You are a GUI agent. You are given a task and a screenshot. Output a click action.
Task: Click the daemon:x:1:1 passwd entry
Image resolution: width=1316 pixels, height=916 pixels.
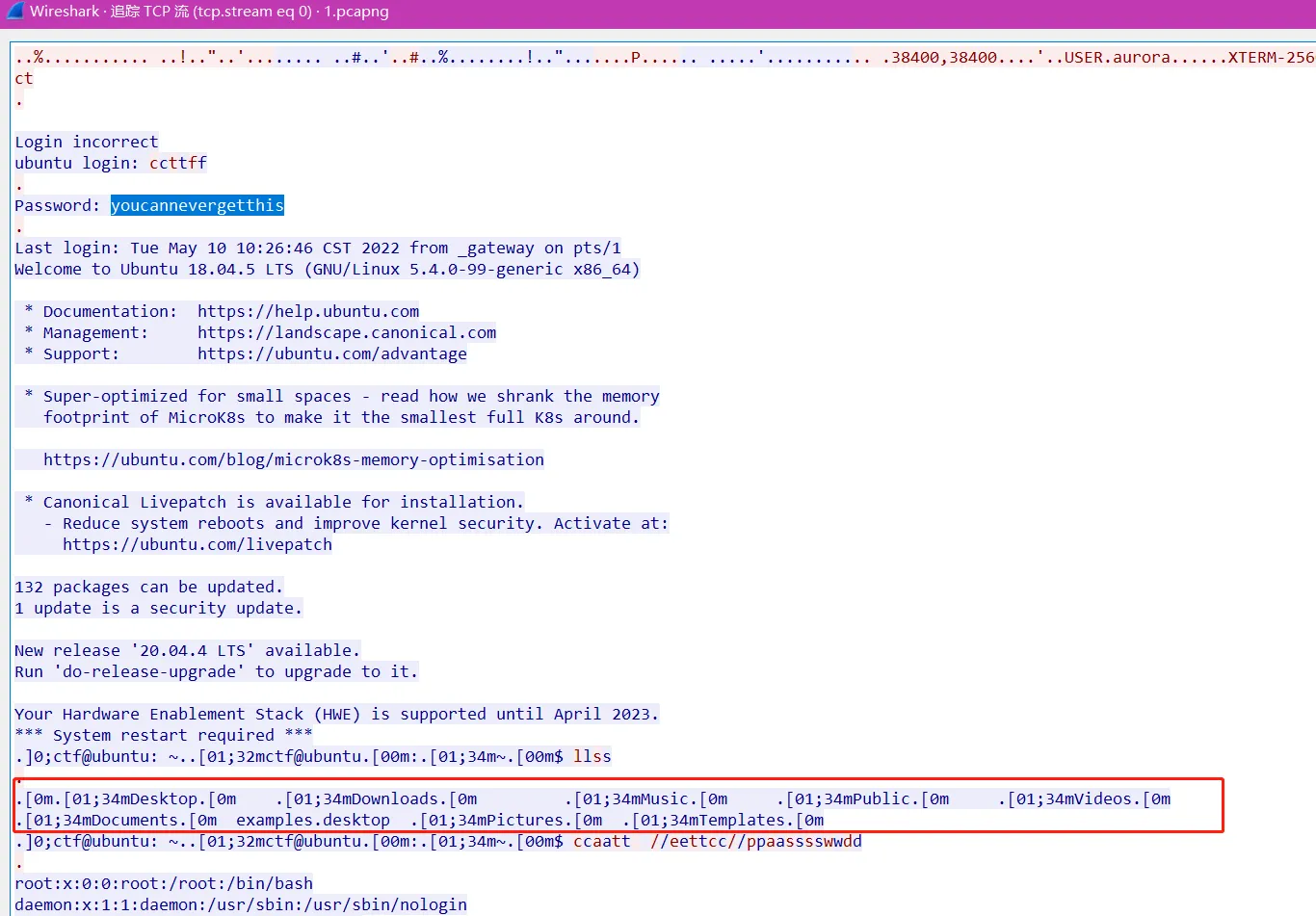240,904
